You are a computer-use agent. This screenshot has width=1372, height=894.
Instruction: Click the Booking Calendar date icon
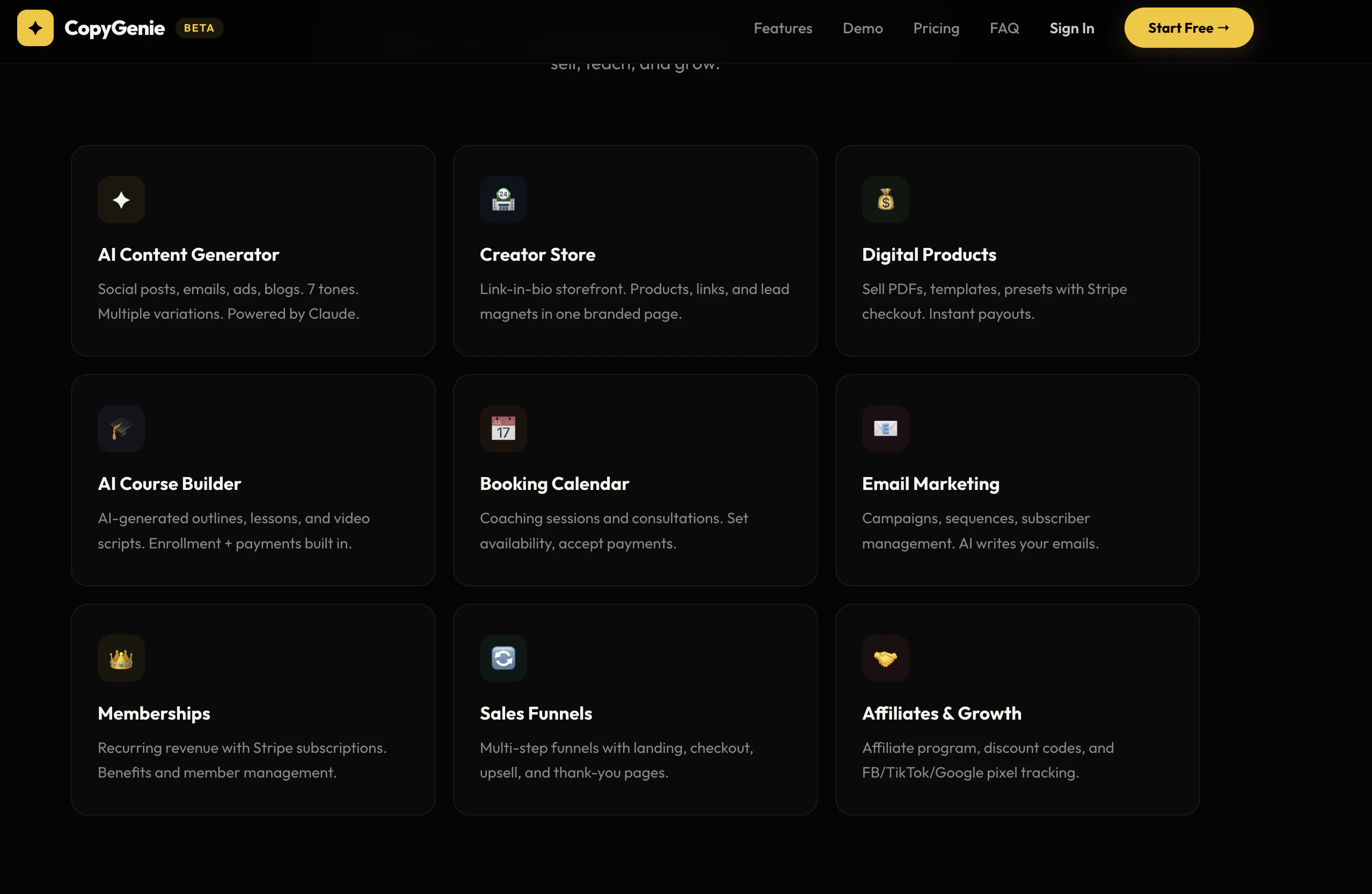click(503, 429)
